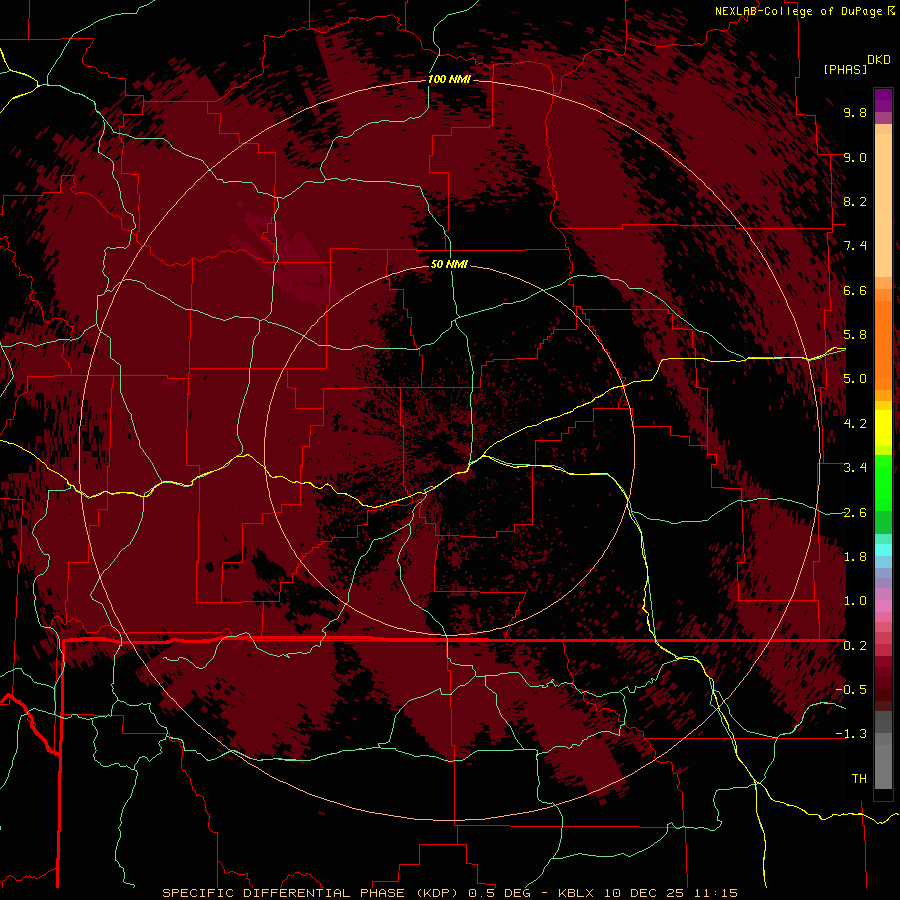Click the 5.8 scale value
The image size is (900, 900).
pos(855,335)
